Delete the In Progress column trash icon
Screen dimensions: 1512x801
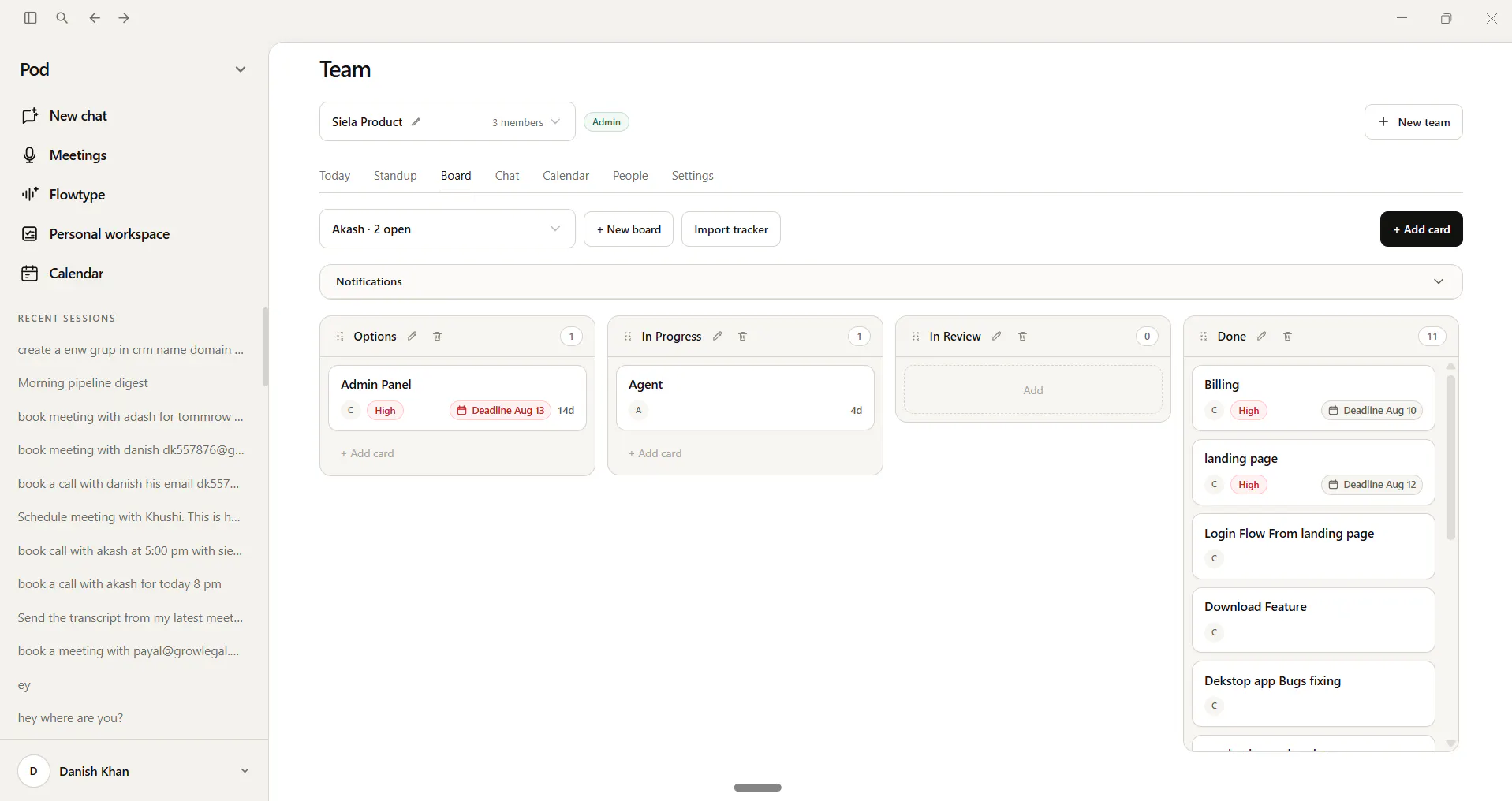coord(742,336)
